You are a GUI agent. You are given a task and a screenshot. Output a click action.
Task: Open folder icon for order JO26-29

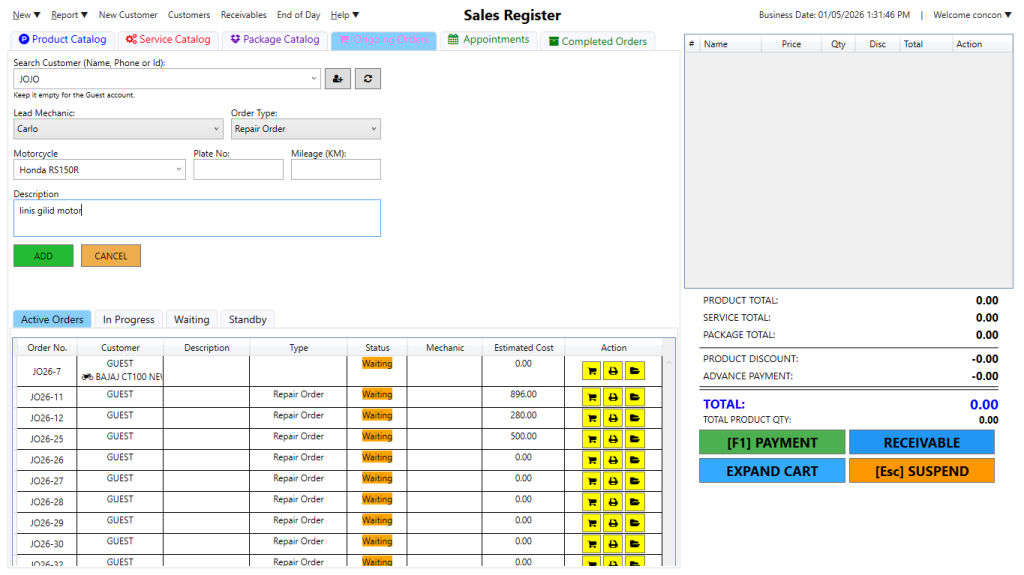pyautogui.click(x=634, y=523)
